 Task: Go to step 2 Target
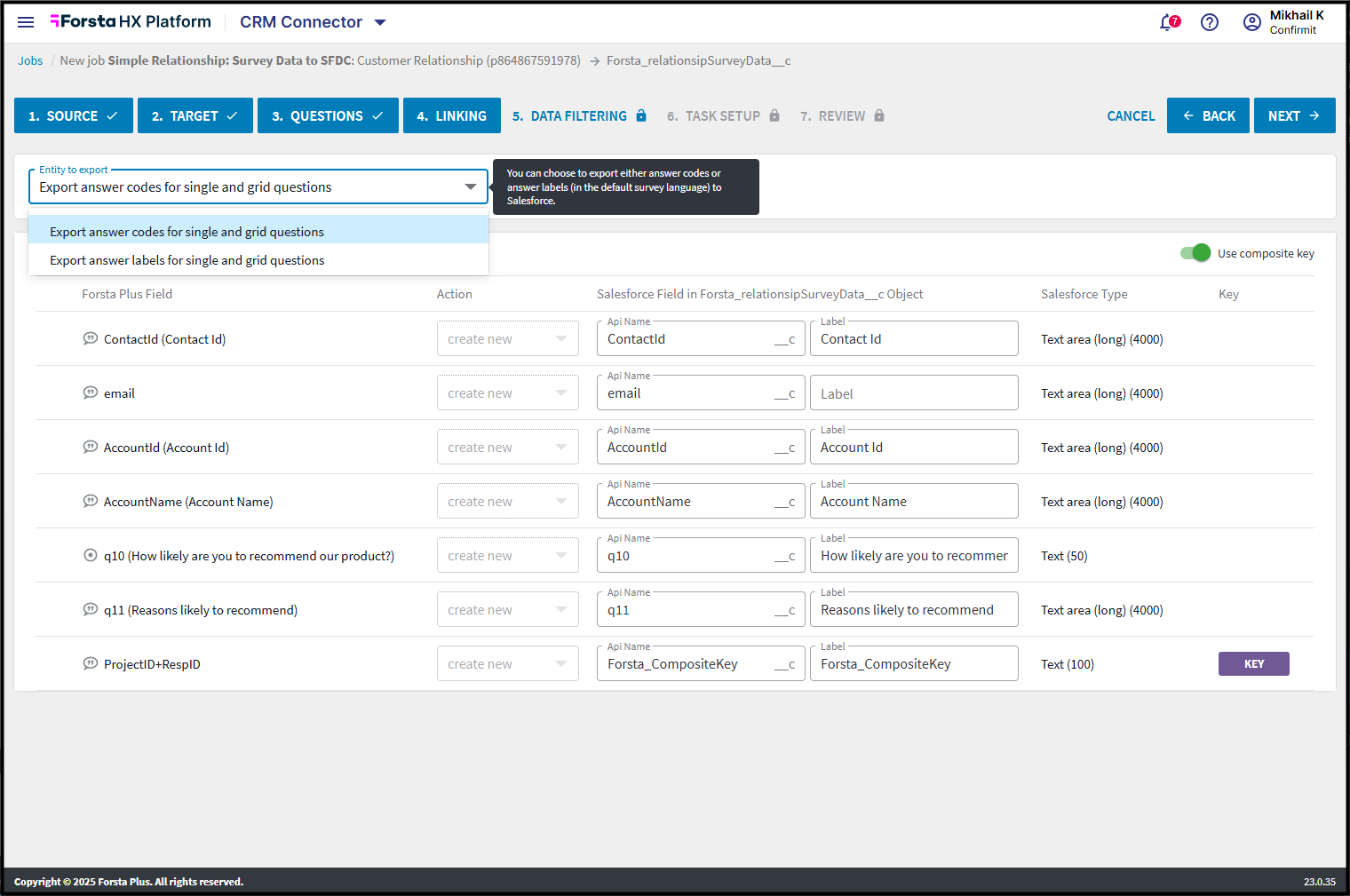(x=195, y=115)
